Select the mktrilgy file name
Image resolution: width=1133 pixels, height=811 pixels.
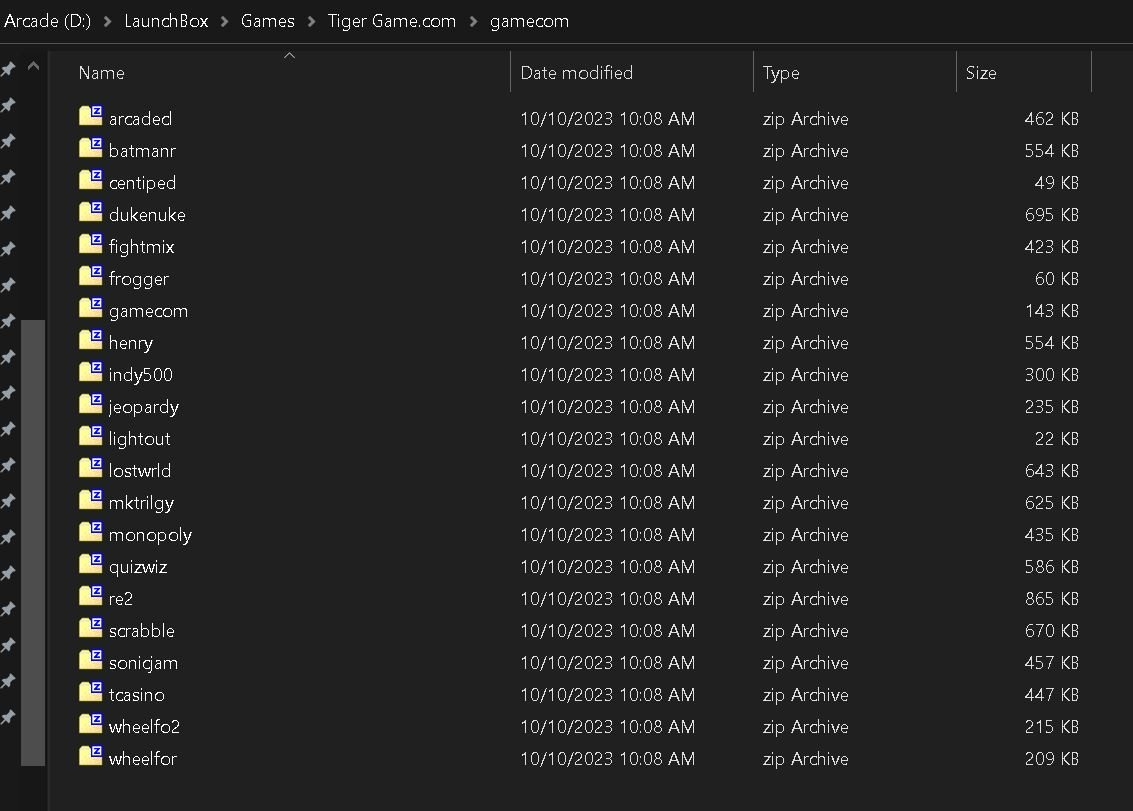tap(141, 503)
